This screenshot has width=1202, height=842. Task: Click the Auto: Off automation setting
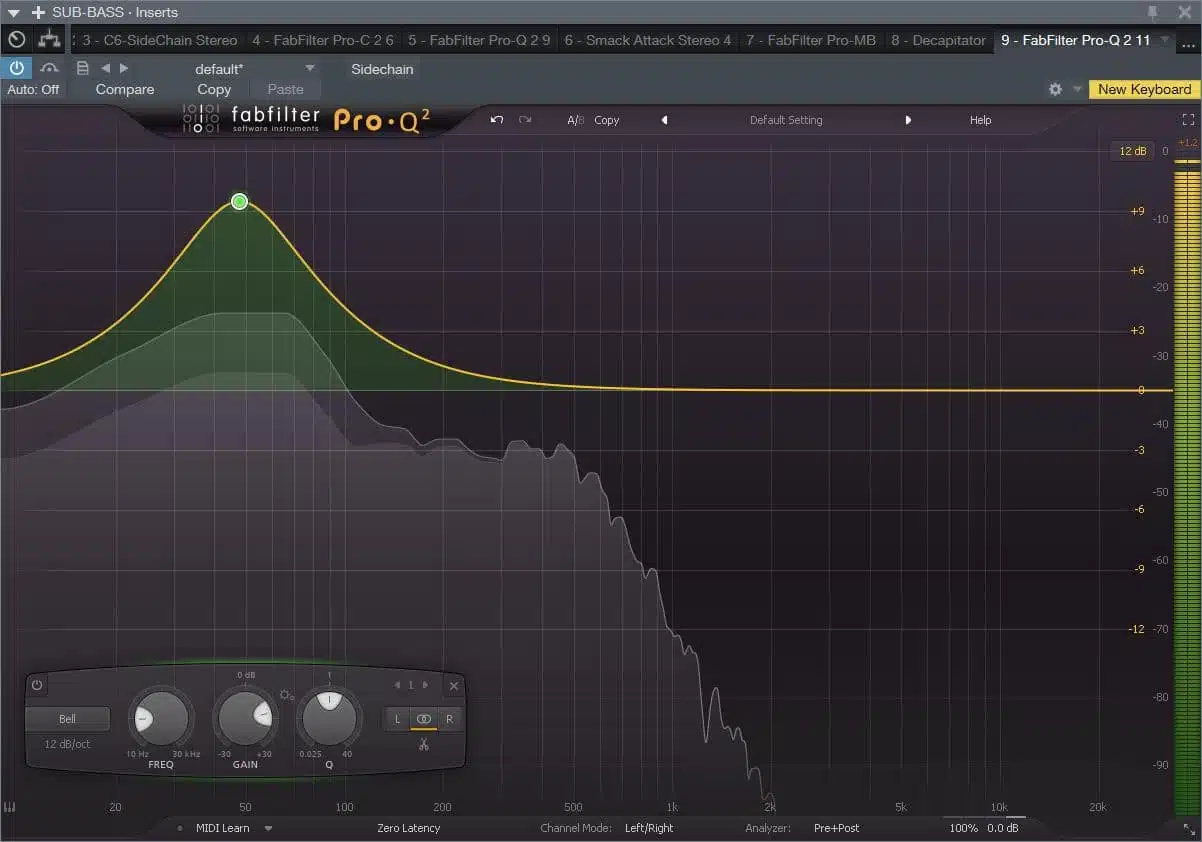(x=33, y=89)
